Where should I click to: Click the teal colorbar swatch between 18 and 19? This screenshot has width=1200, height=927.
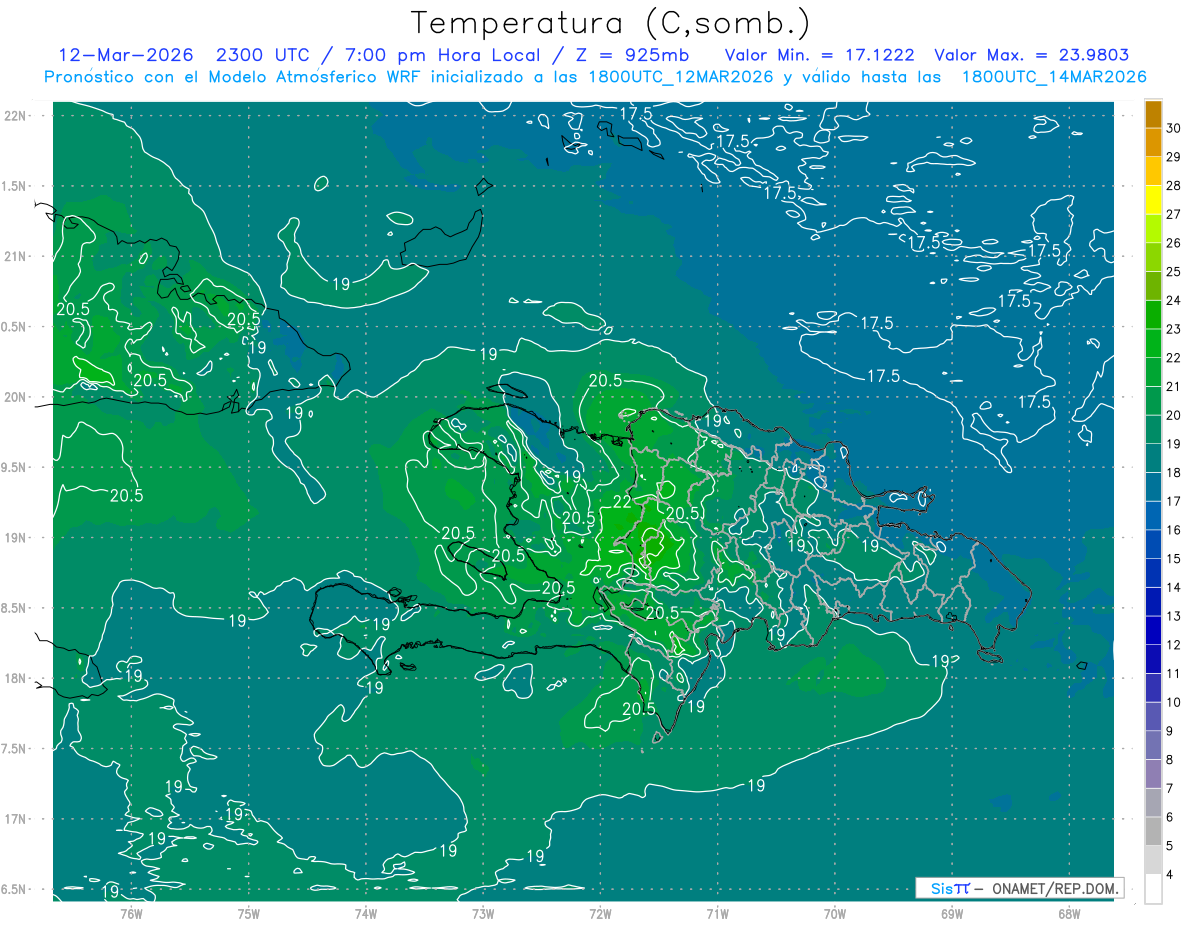point(1153,458)
